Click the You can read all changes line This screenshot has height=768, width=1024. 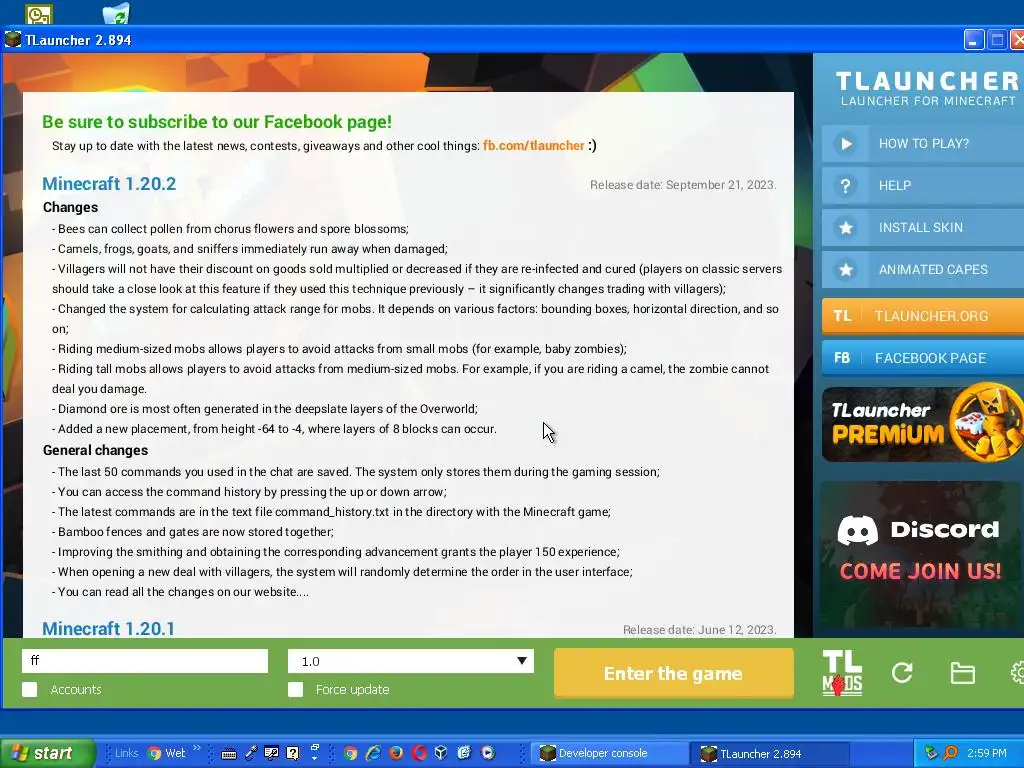[x=180, y=592]
